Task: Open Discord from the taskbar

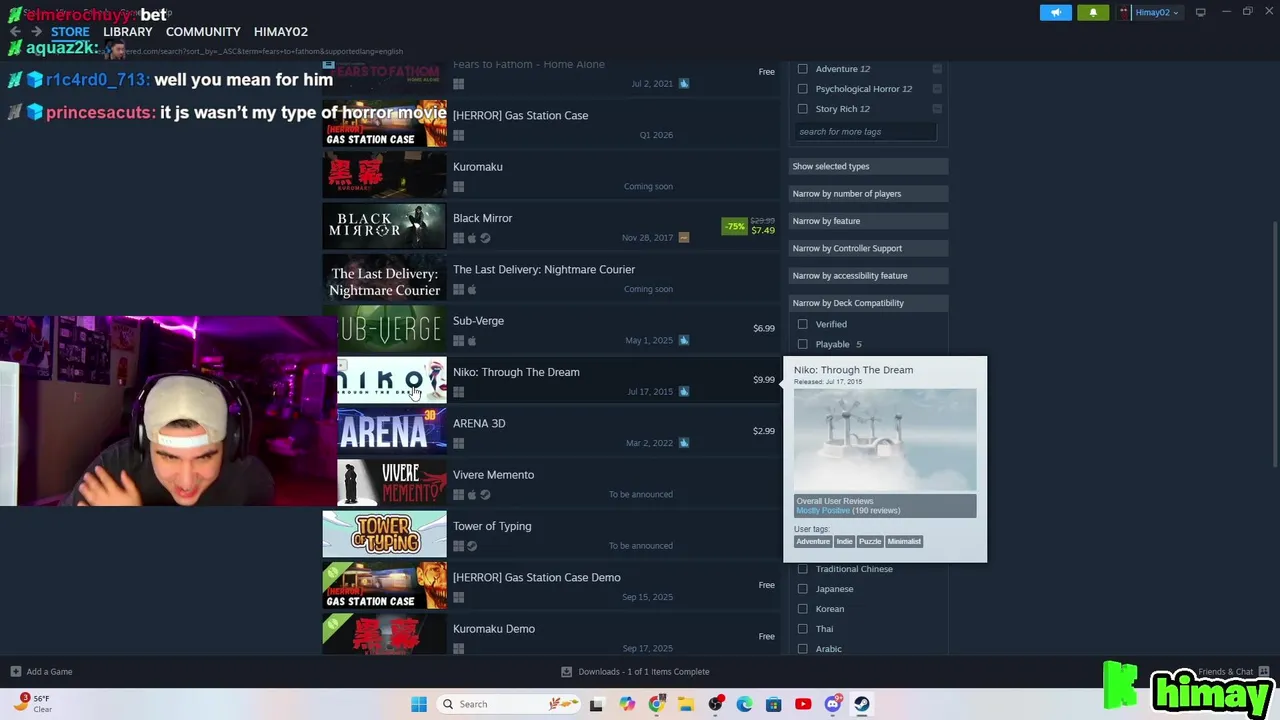Action: click(x=832, y=704)
